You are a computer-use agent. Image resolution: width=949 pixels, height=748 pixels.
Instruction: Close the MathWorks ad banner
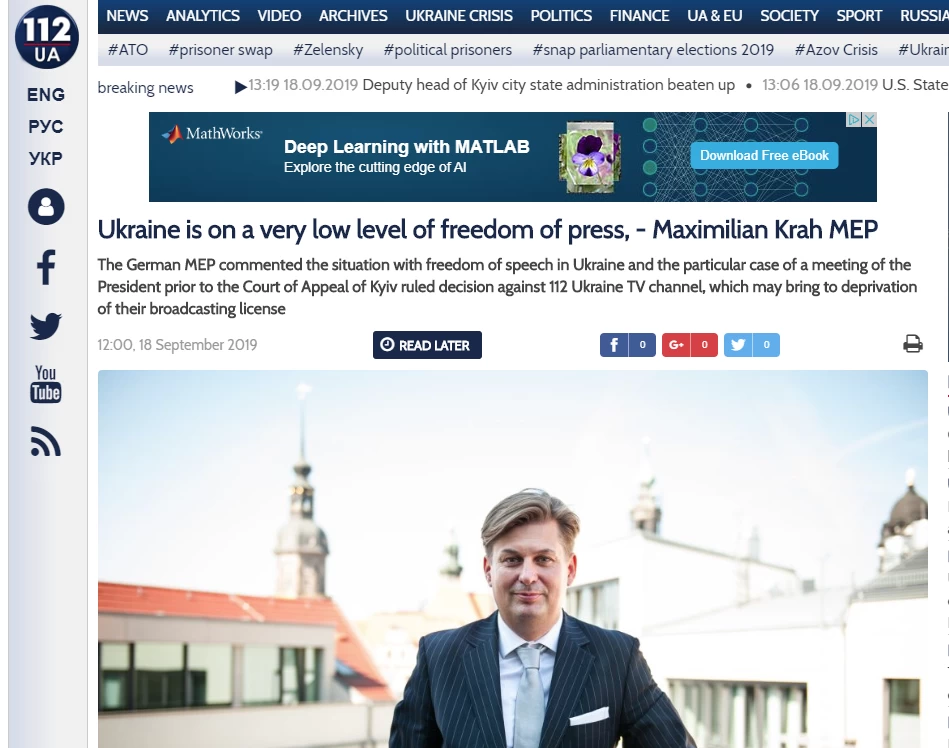(x=869, y=119)
